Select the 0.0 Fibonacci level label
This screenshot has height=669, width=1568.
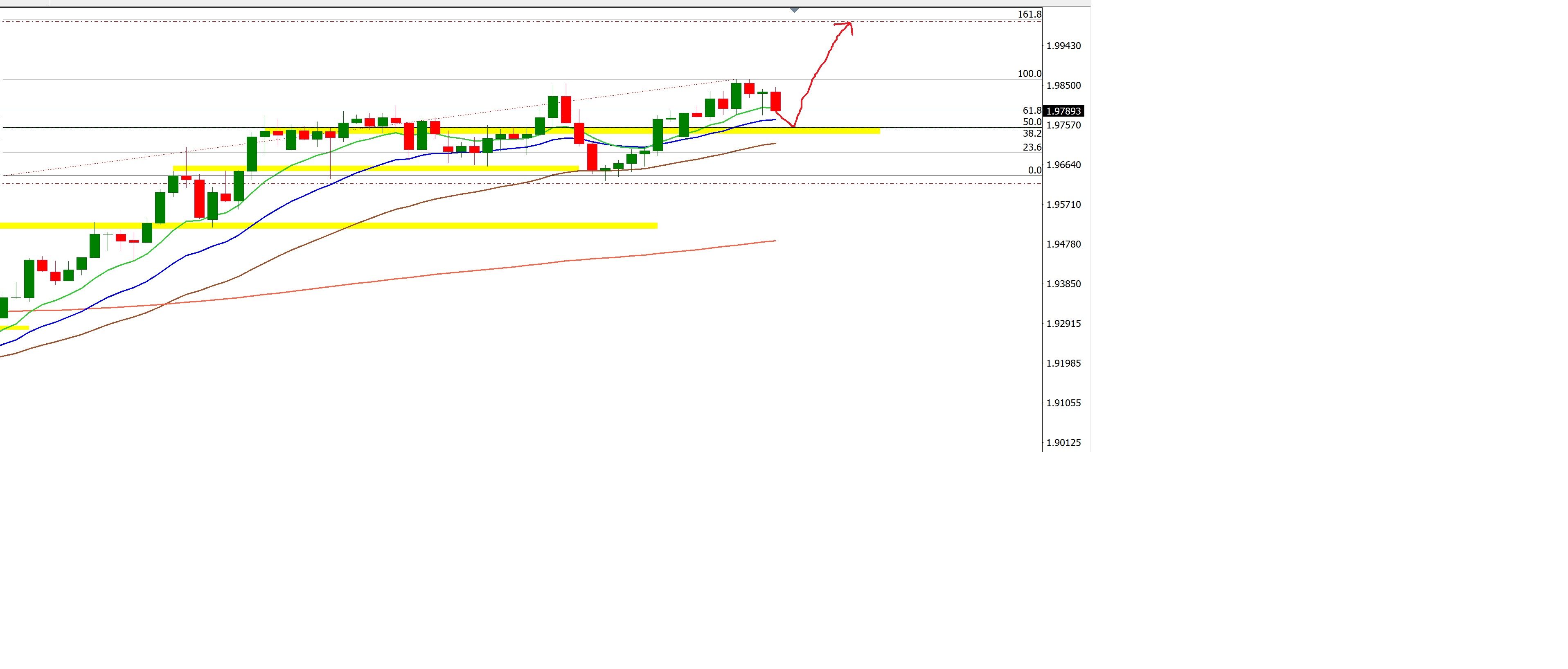coord(1035,171)
